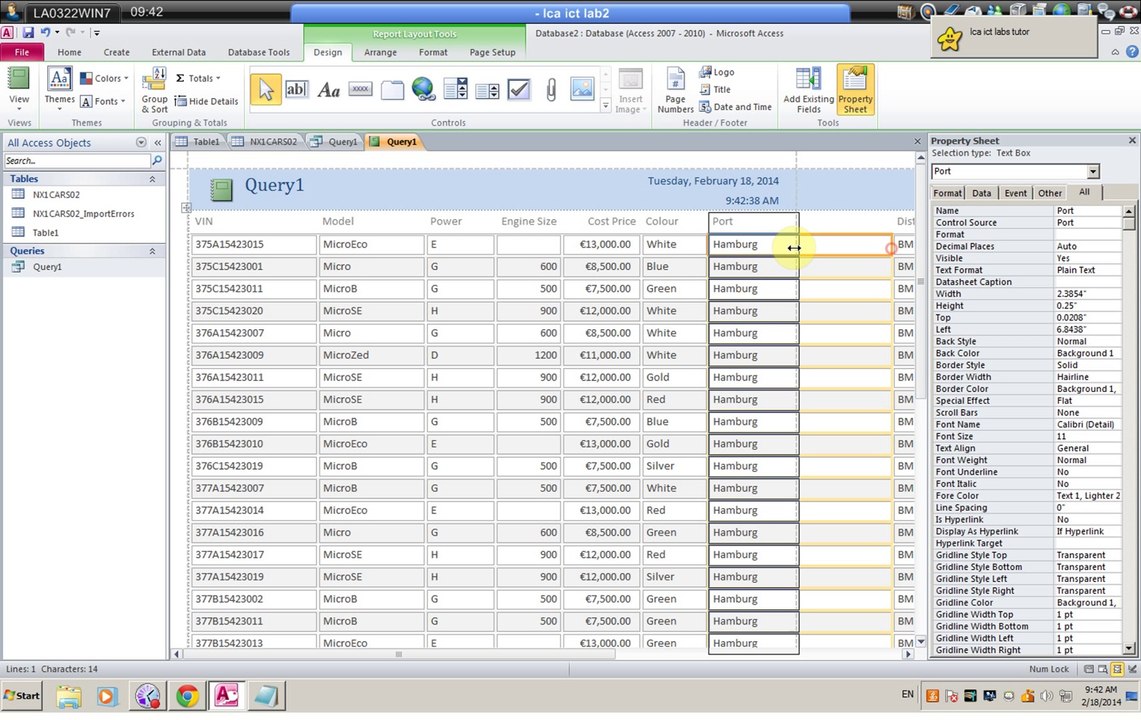Click Add Existing Fields
Screen dimensions: 1141x720
point(808,90)
